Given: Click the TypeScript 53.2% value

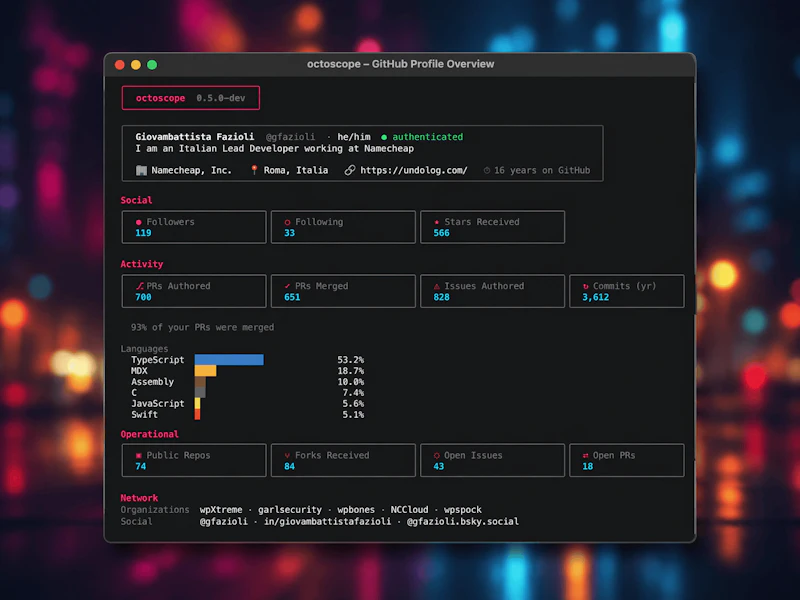Looking at the screenshot, I should click(x=351, y=360).
